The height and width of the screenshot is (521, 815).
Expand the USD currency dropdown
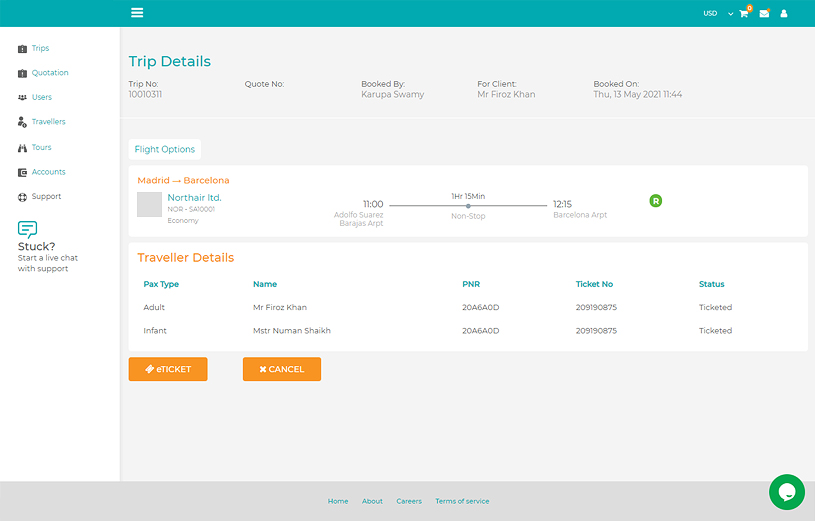pos(718,14)
